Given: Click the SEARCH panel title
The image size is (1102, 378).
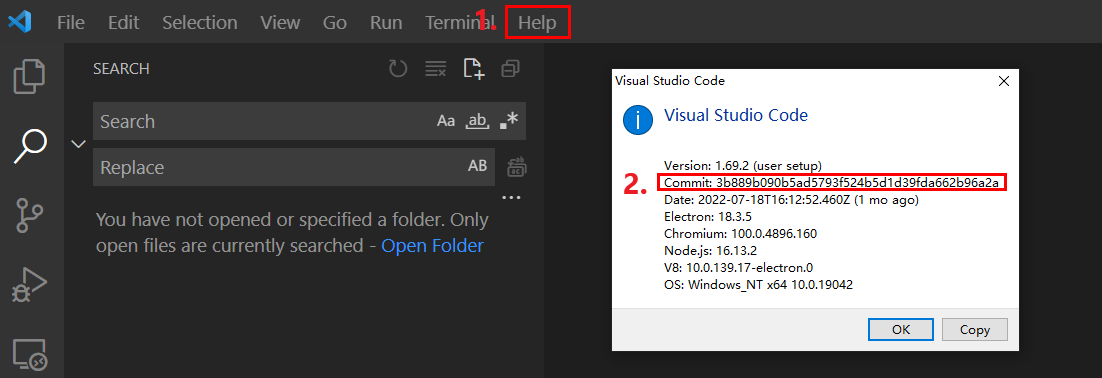Looking at the screenshot, I should point(121,69).
